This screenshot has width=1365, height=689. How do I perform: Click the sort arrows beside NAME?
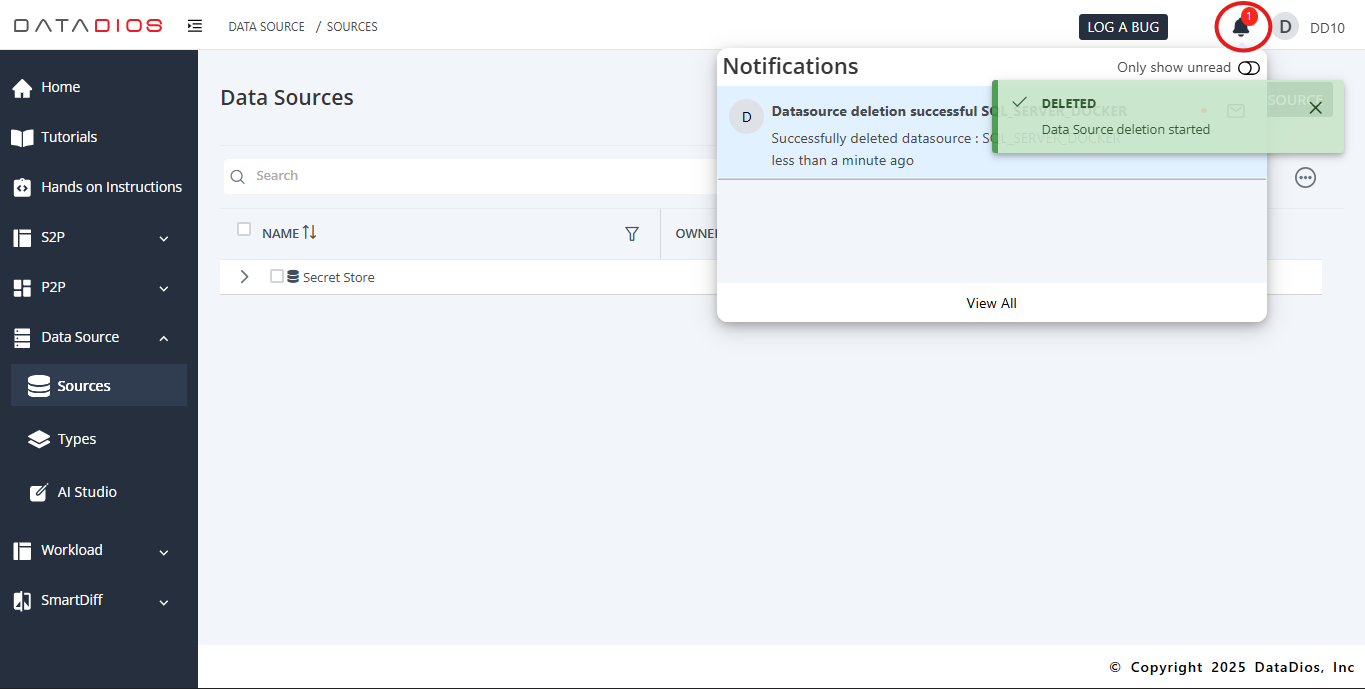pos(310,233)
